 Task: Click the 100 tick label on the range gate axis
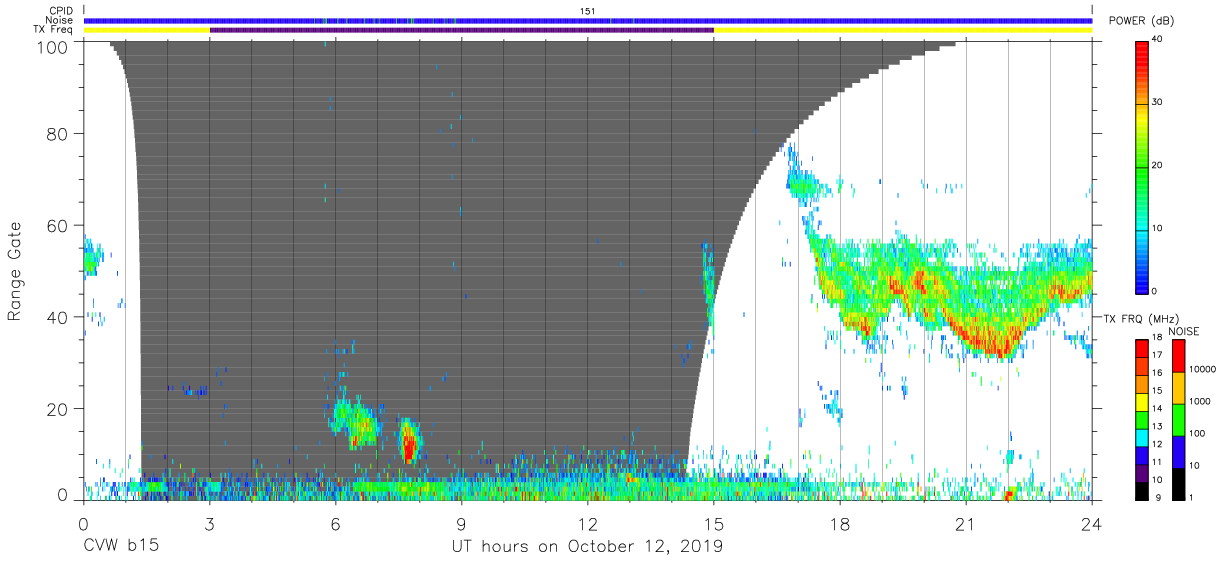(54, 46)
